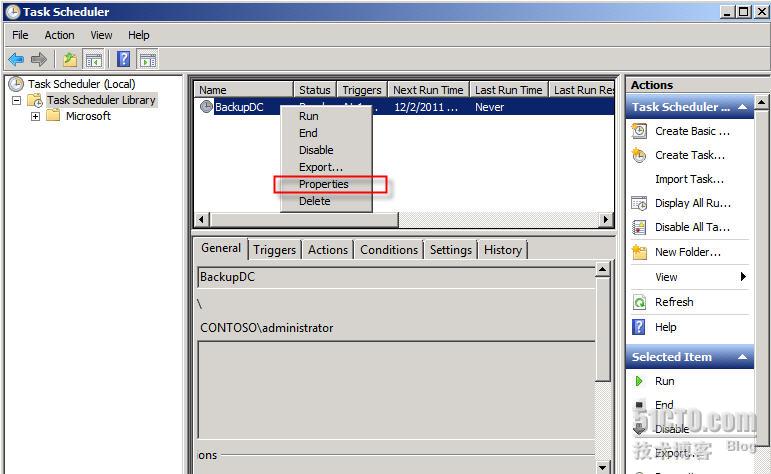Click Disable All Tasks History link
The image size is (771, 474).
[x=692, y=227]
